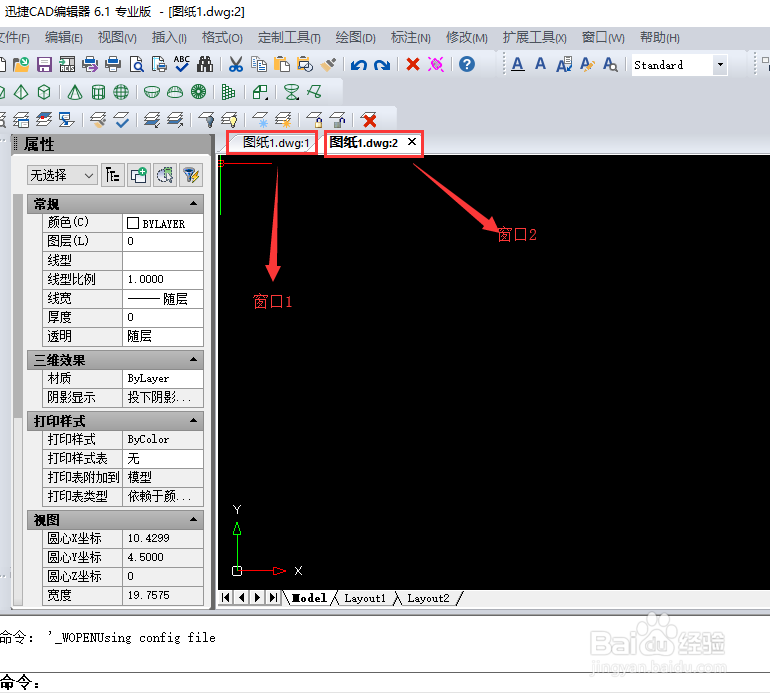Click the layer Unlock open-padlock icon

click(337, 119)
